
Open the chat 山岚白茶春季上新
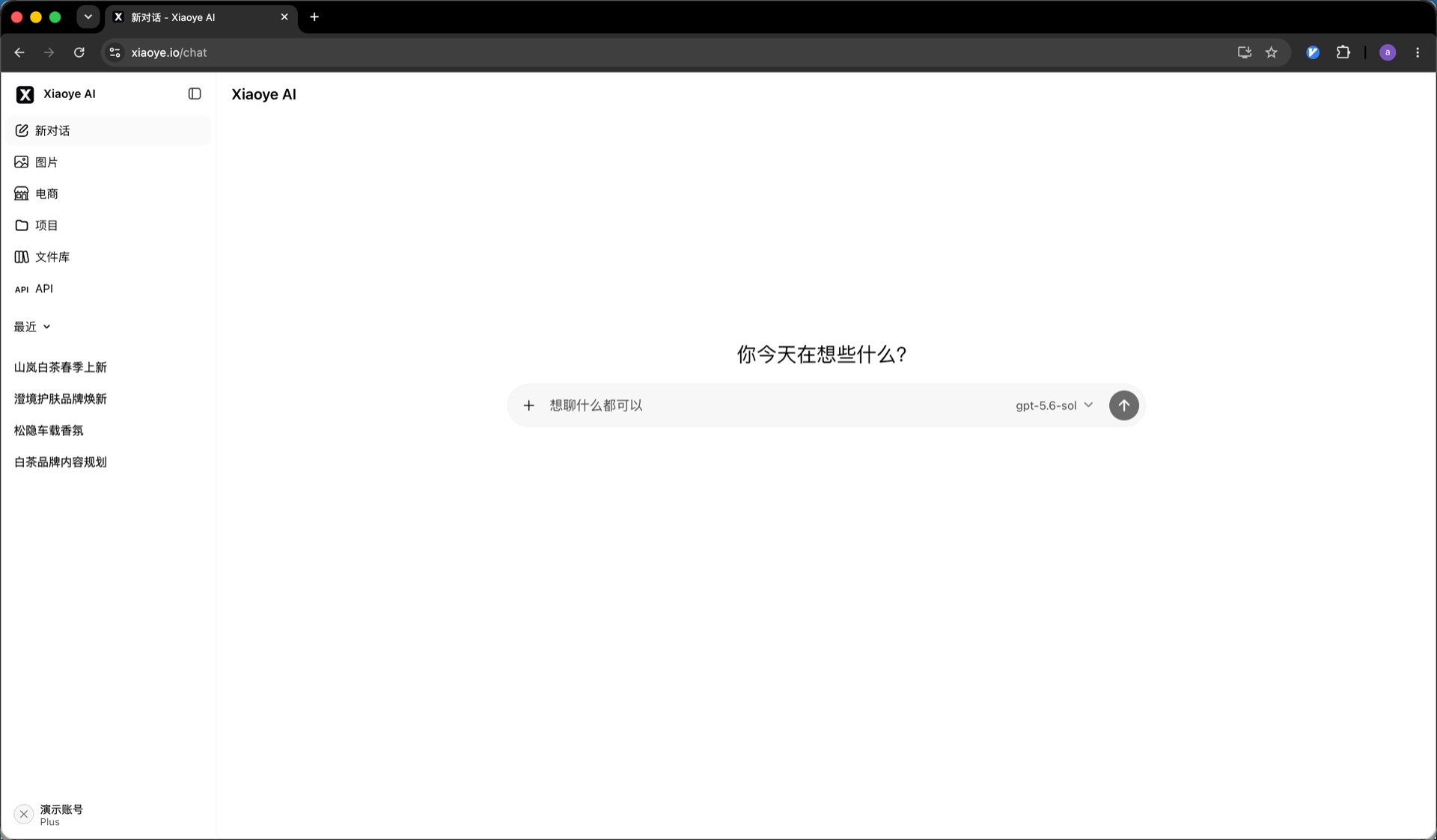pos(109,367)
